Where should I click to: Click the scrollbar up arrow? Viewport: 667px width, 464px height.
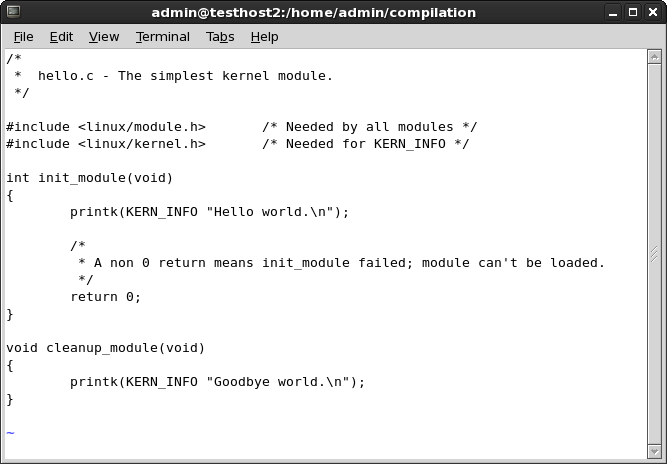(654, 57)
